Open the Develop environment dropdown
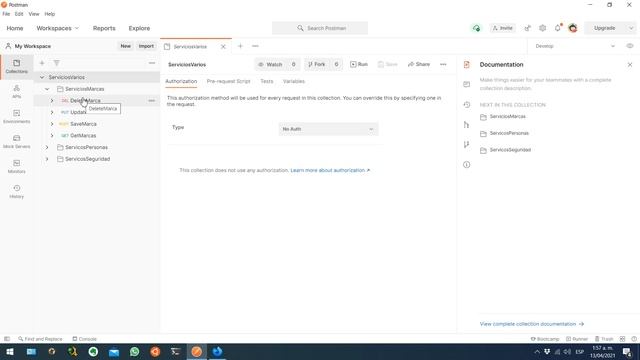The image size is (640, 360). point(575,46)
